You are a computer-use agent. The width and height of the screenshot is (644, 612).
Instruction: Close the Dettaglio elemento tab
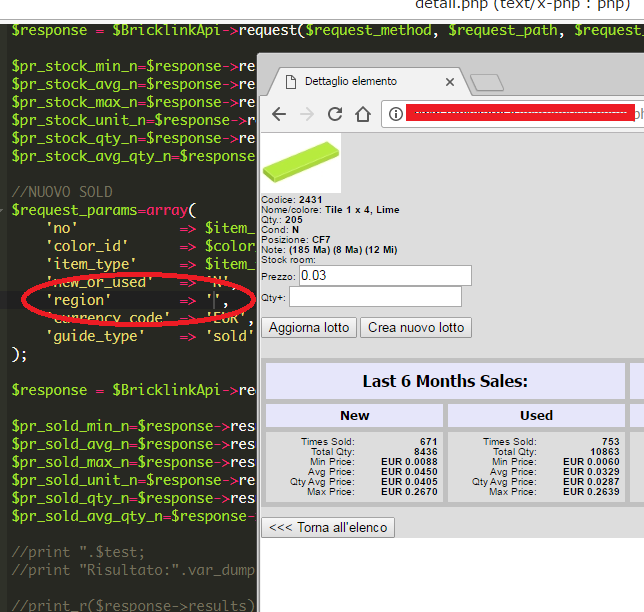click(450, 82)
